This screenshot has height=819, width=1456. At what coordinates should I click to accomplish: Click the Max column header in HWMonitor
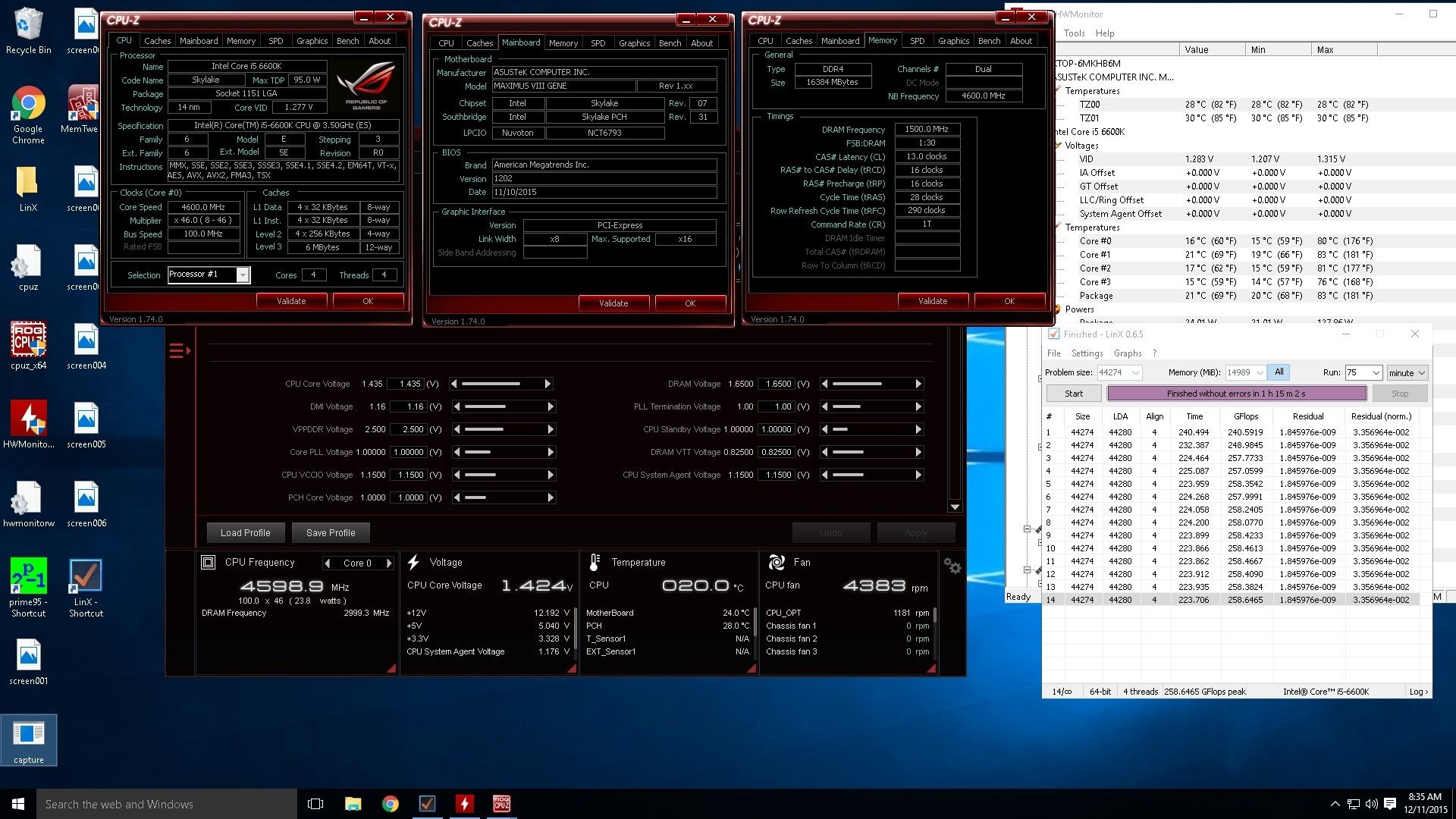(x=1344, y=50)
